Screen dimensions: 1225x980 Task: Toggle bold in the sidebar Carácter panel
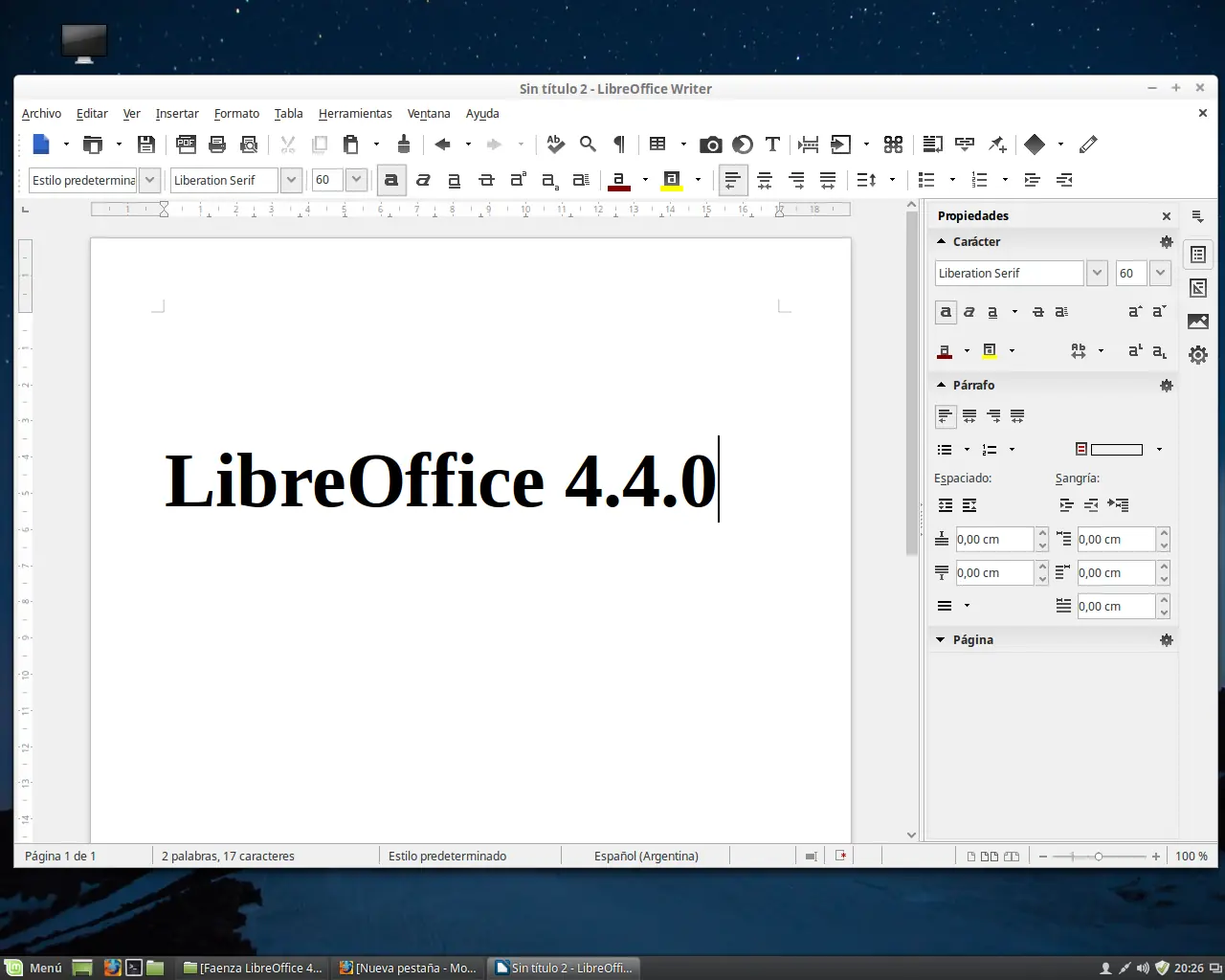tap(946, 312)
